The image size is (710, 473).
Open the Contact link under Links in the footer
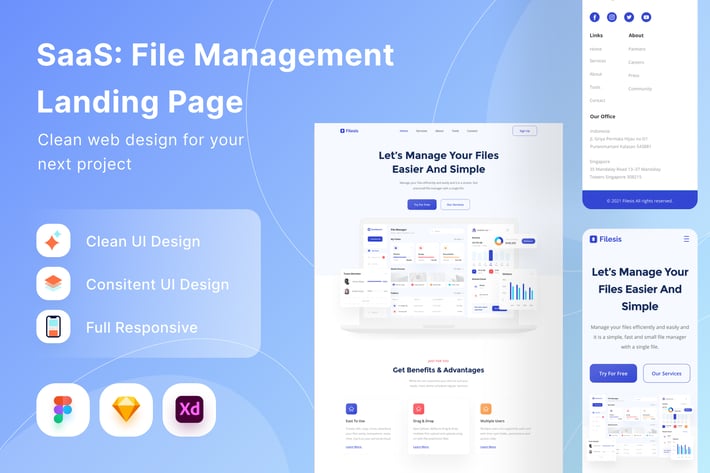coord(597,100)
